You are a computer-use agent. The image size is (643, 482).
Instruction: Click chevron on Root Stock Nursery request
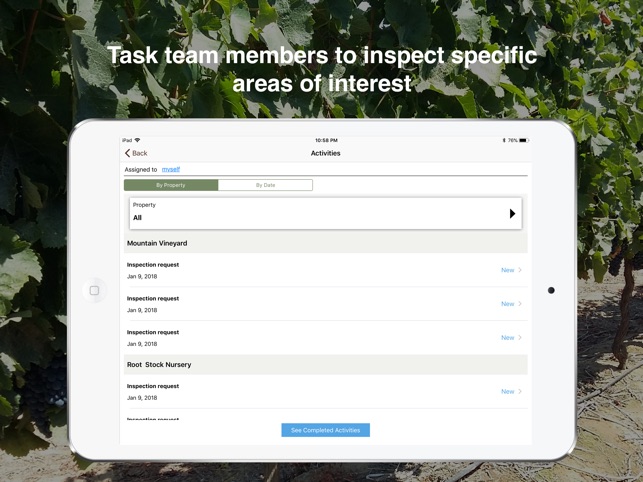point(520,391)
